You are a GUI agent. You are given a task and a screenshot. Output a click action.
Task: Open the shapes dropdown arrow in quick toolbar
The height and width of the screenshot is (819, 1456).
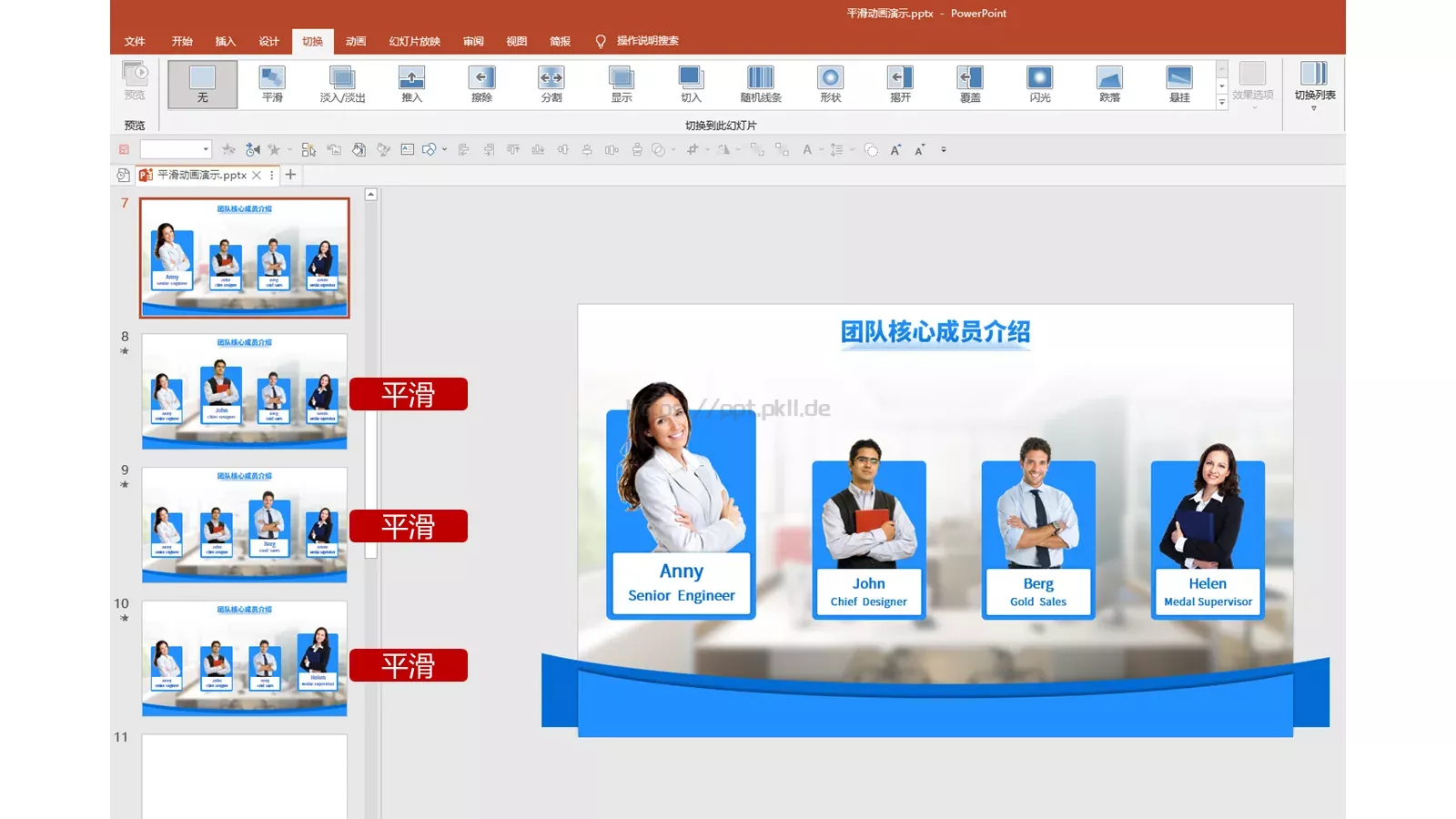point(444,149)
